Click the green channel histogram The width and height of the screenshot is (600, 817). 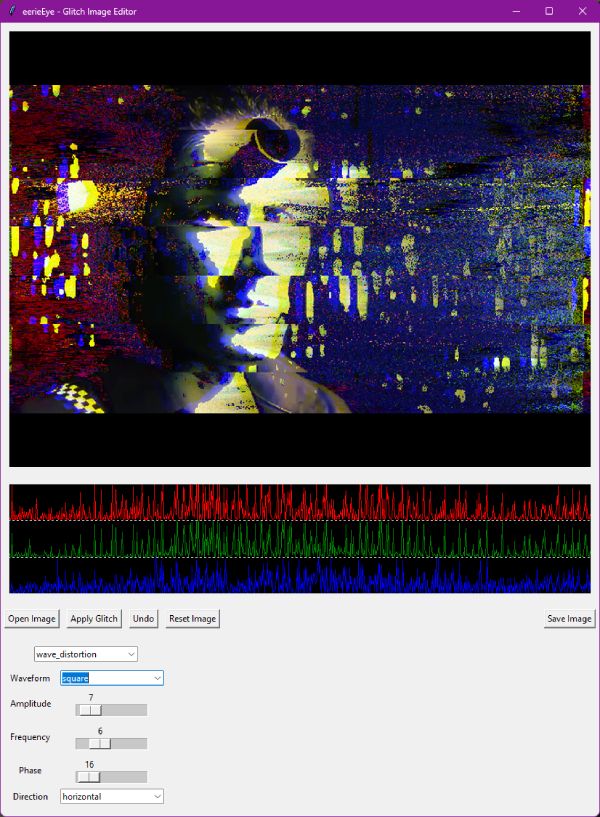300,539
